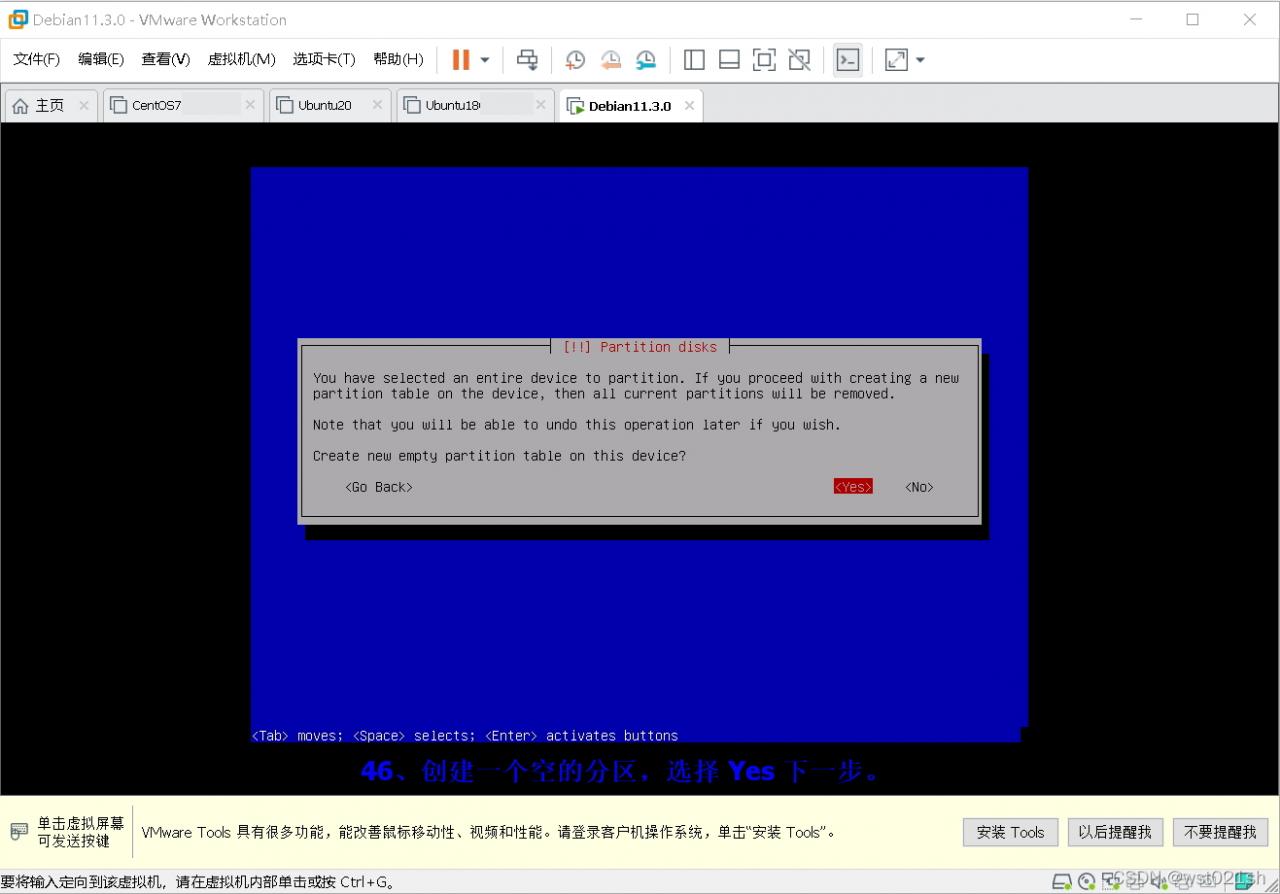Switch to the Ubuntu18 tab
The height and width of the screenshot is (894, 1280).
[x=475, y=105]
